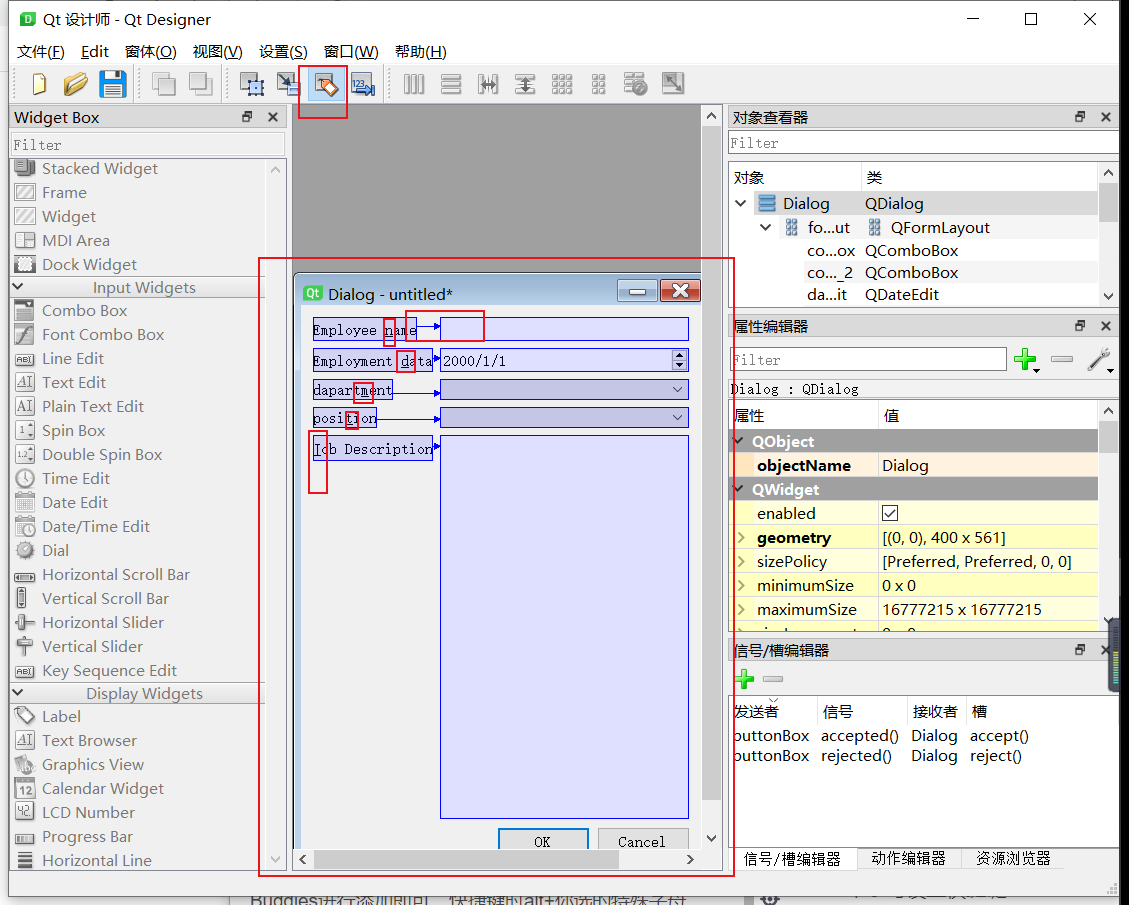Click the OK button in the dialog

(543, 841)
